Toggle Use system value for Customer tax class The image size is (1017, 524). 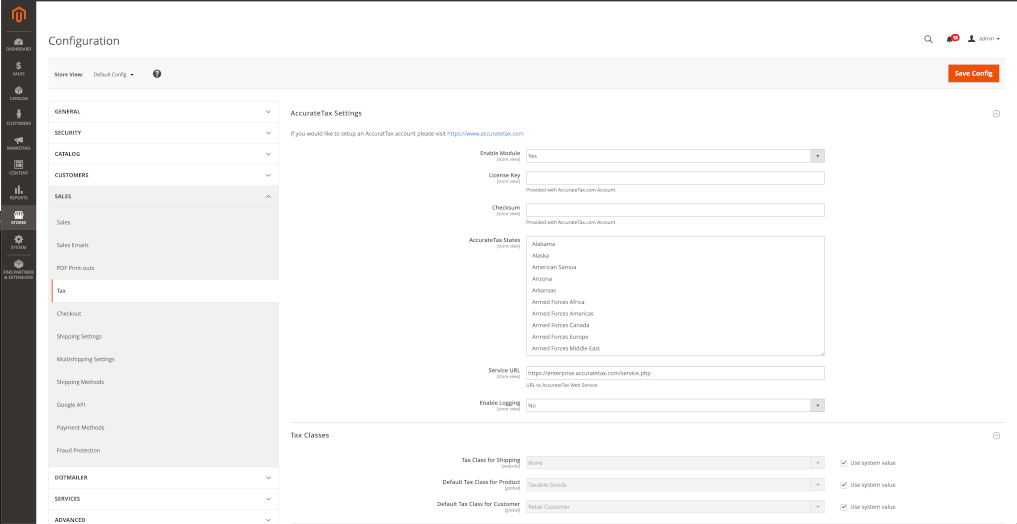(844, 507)
